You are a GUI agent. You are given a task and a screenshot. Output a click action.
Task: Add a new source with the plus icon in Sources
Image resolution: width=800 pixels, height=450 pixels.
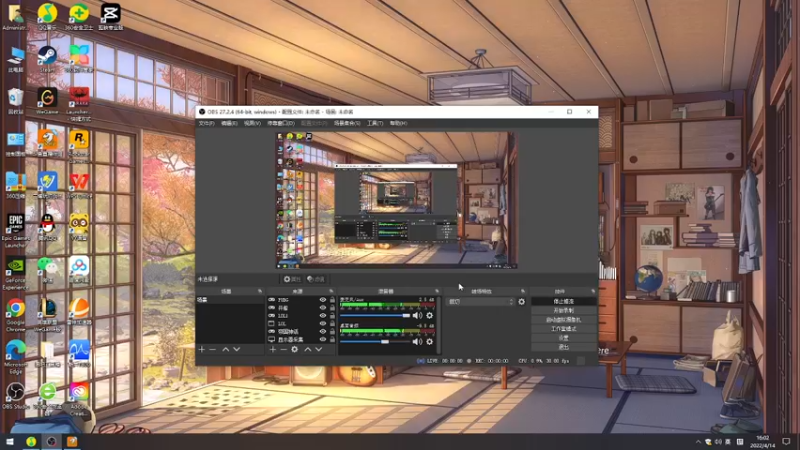point(272,349)
